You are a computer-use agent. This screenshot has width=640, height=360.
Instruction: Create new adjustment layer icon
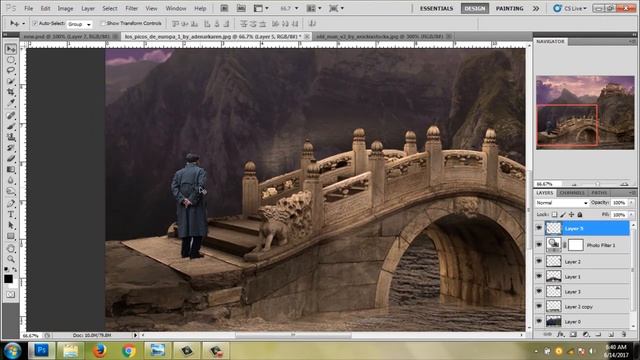(586, 334)
